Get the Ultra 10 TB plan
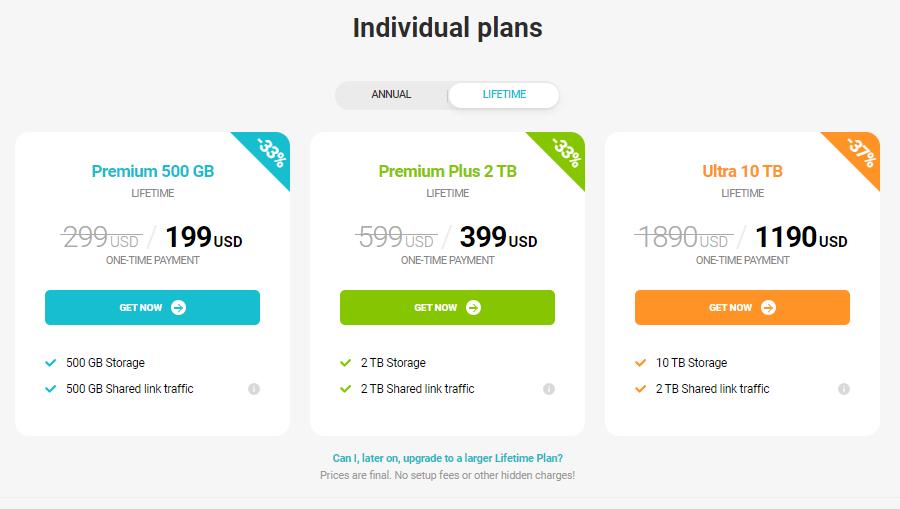The image size is (900, 509). pos(742,308)
